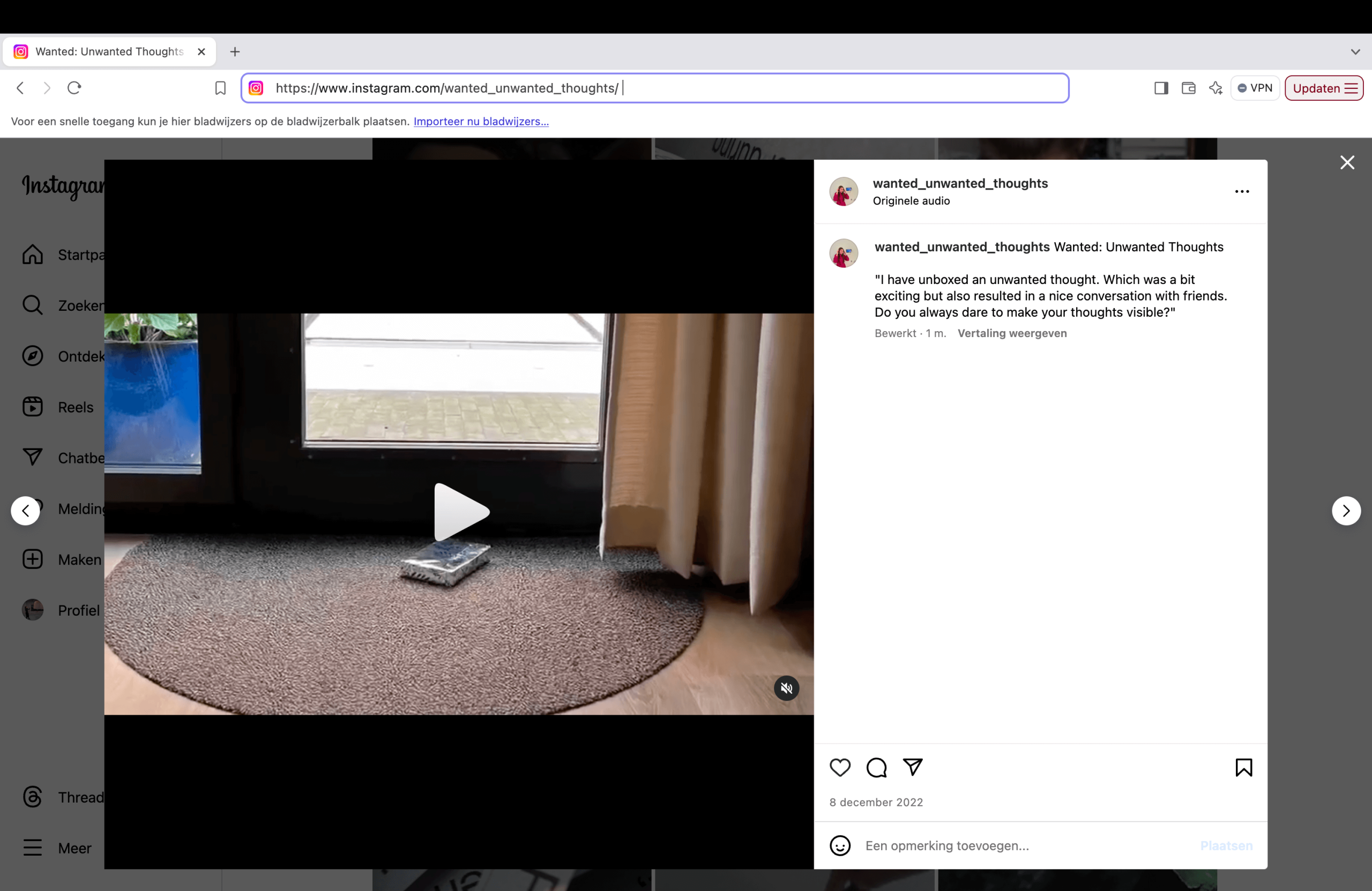Expand the tab list chevron
This screenshot has height=891, width=1372.
tap(1355, 52)
